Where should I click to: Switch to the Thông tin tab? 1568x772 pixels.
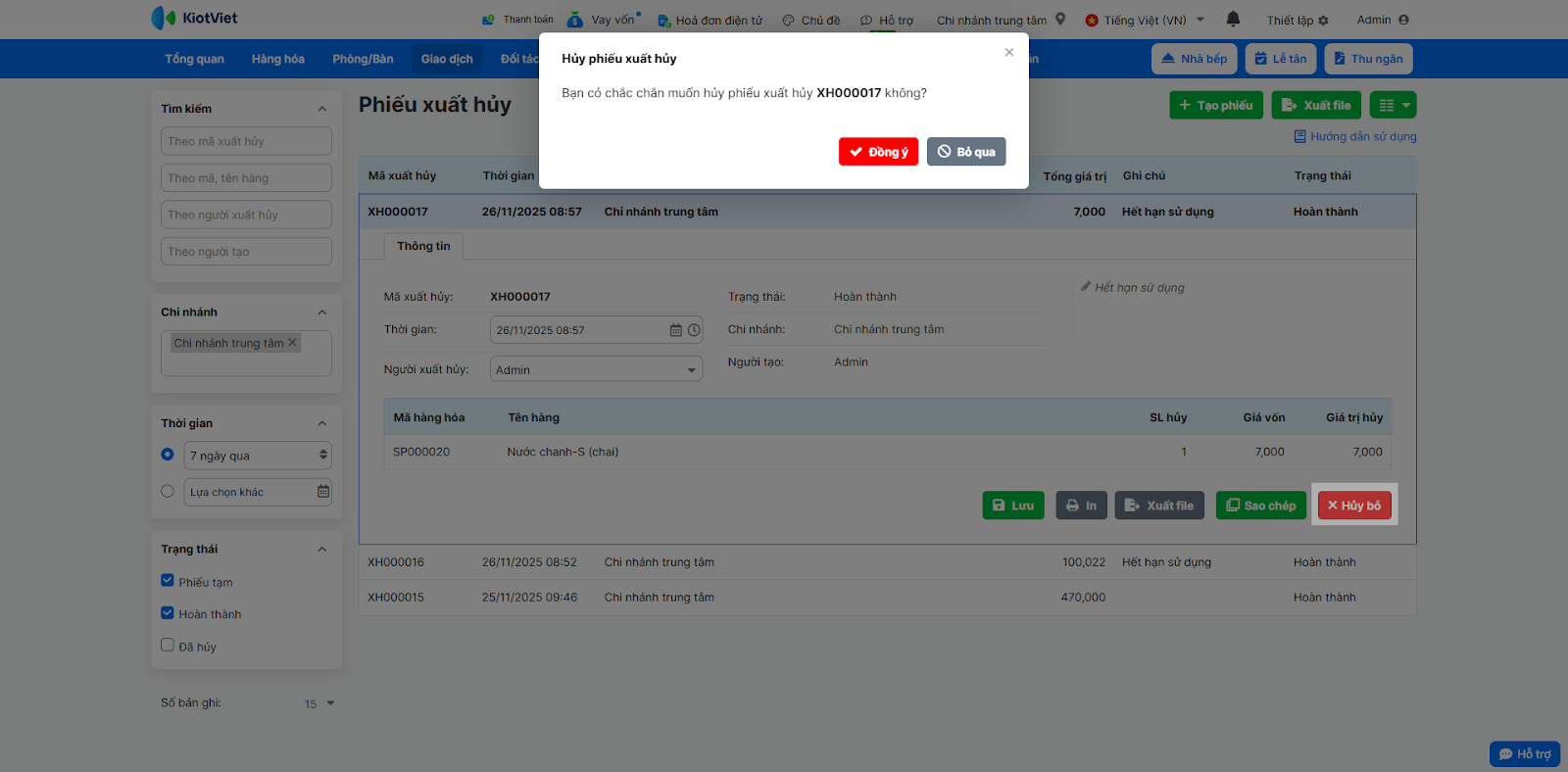click(423, 246)
